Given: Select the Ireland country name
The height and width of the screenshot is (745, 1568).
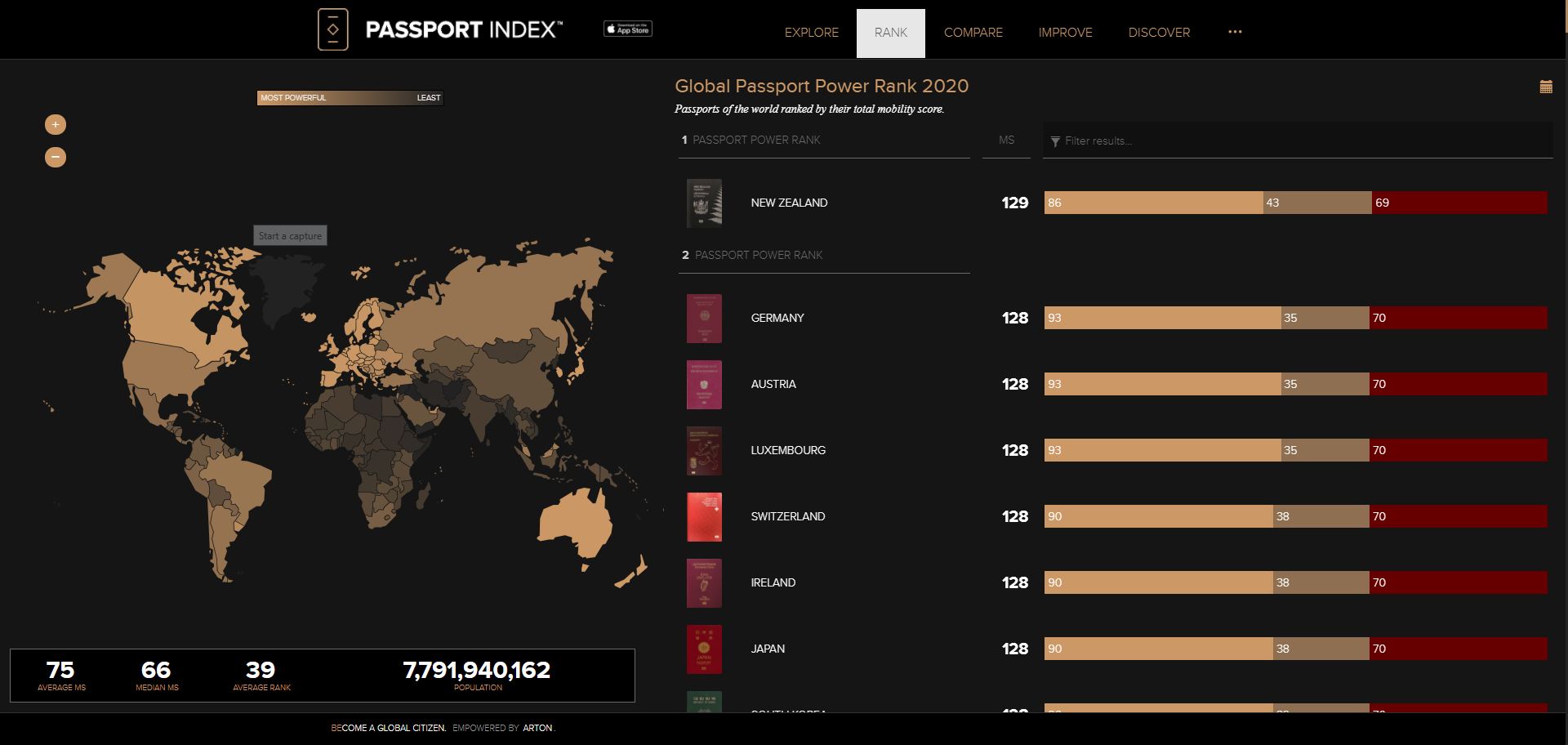Looking at the screenshot, I should 773,582.
